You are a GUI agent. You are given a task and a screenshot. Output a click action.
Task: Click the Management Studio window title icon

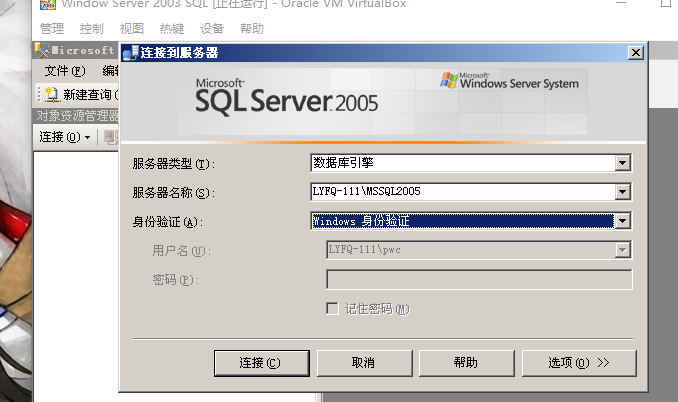point(42,51)
